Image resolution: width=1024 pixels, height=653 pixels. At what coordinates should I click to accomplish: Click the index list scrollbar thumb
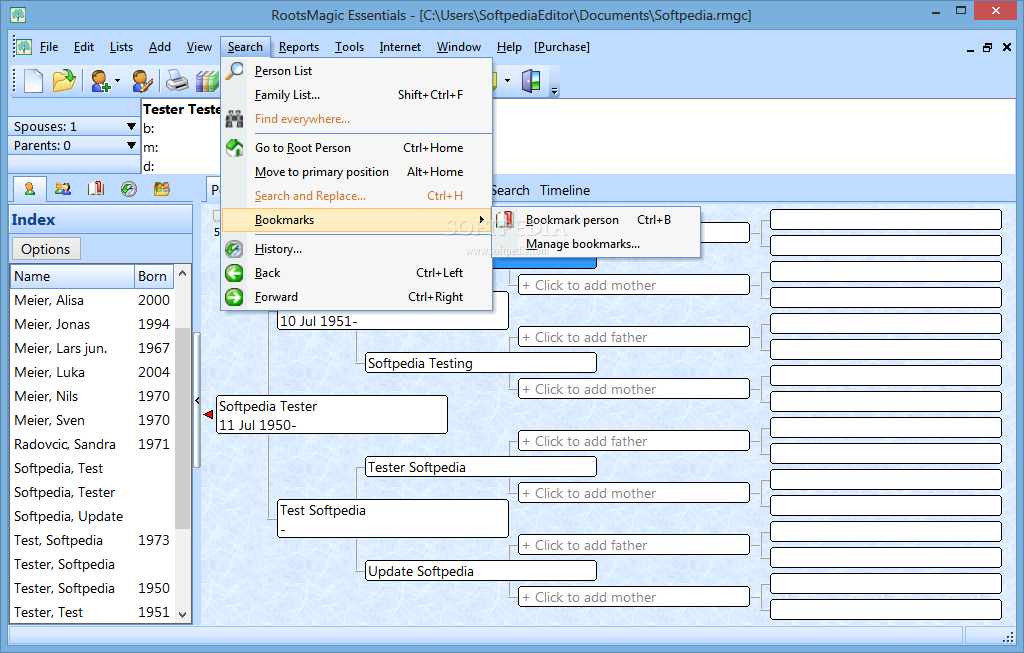183,428
